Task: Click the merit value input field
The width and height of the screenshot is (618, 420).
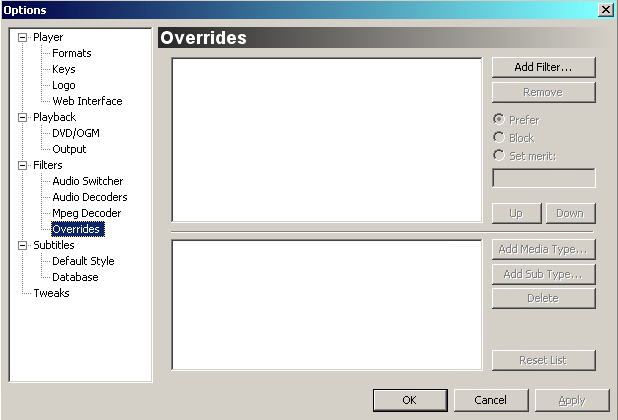Action: tap(544, 178)
